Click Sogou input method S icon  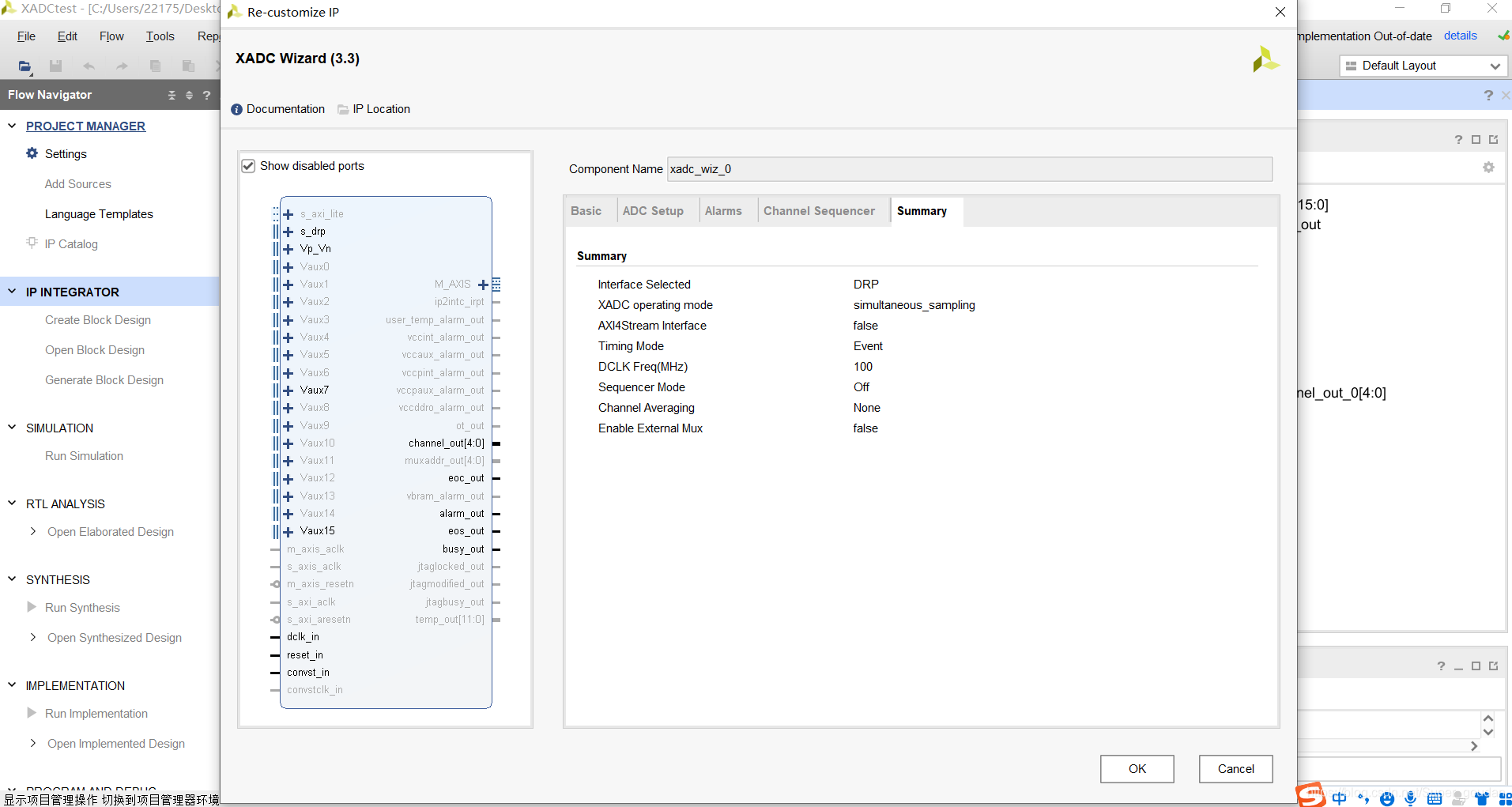click(1311, 794)
